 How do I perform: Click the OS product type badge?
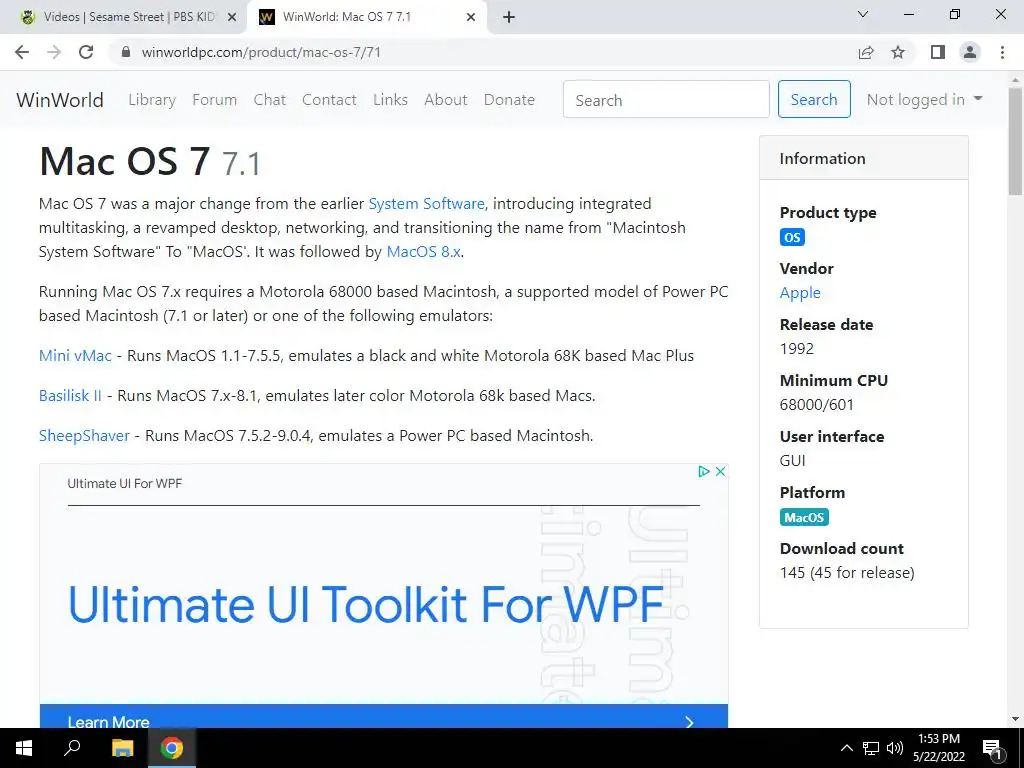(x=792, y=237)
